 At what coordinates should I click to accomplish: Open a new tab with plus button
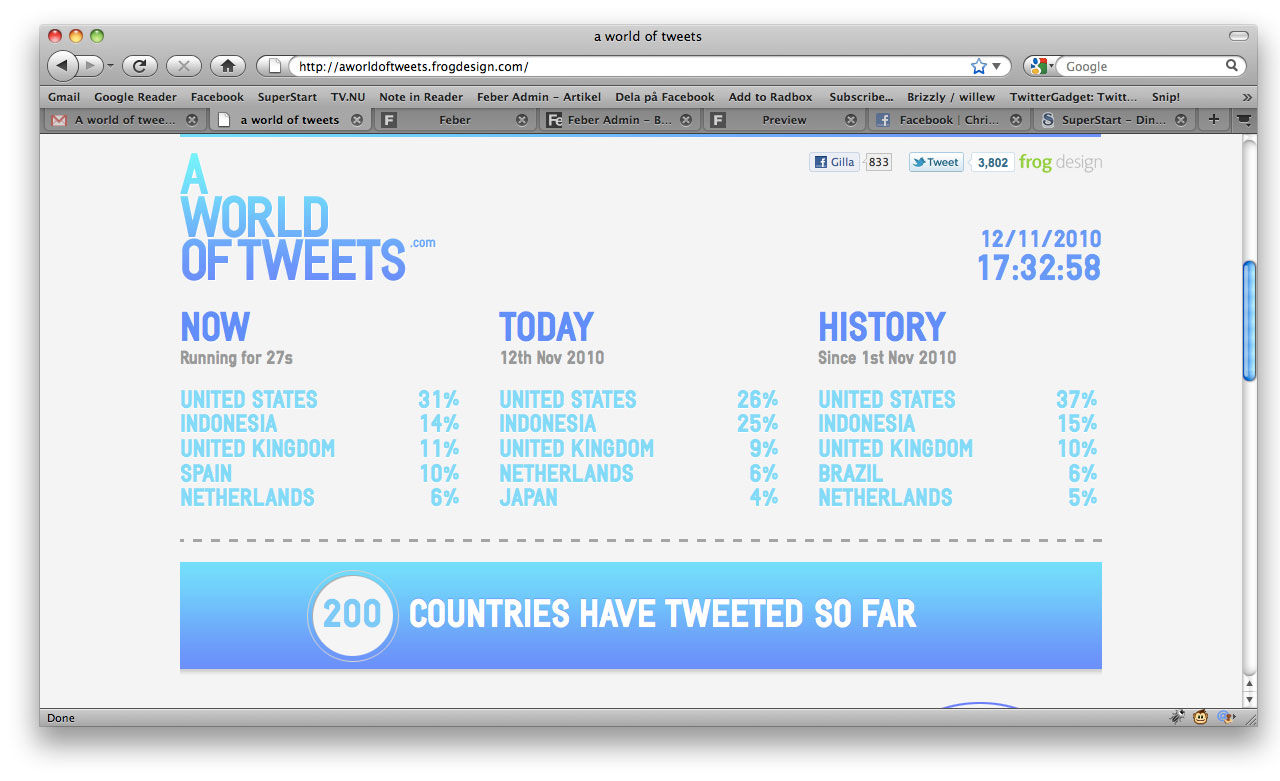(x=1213, y=119)
